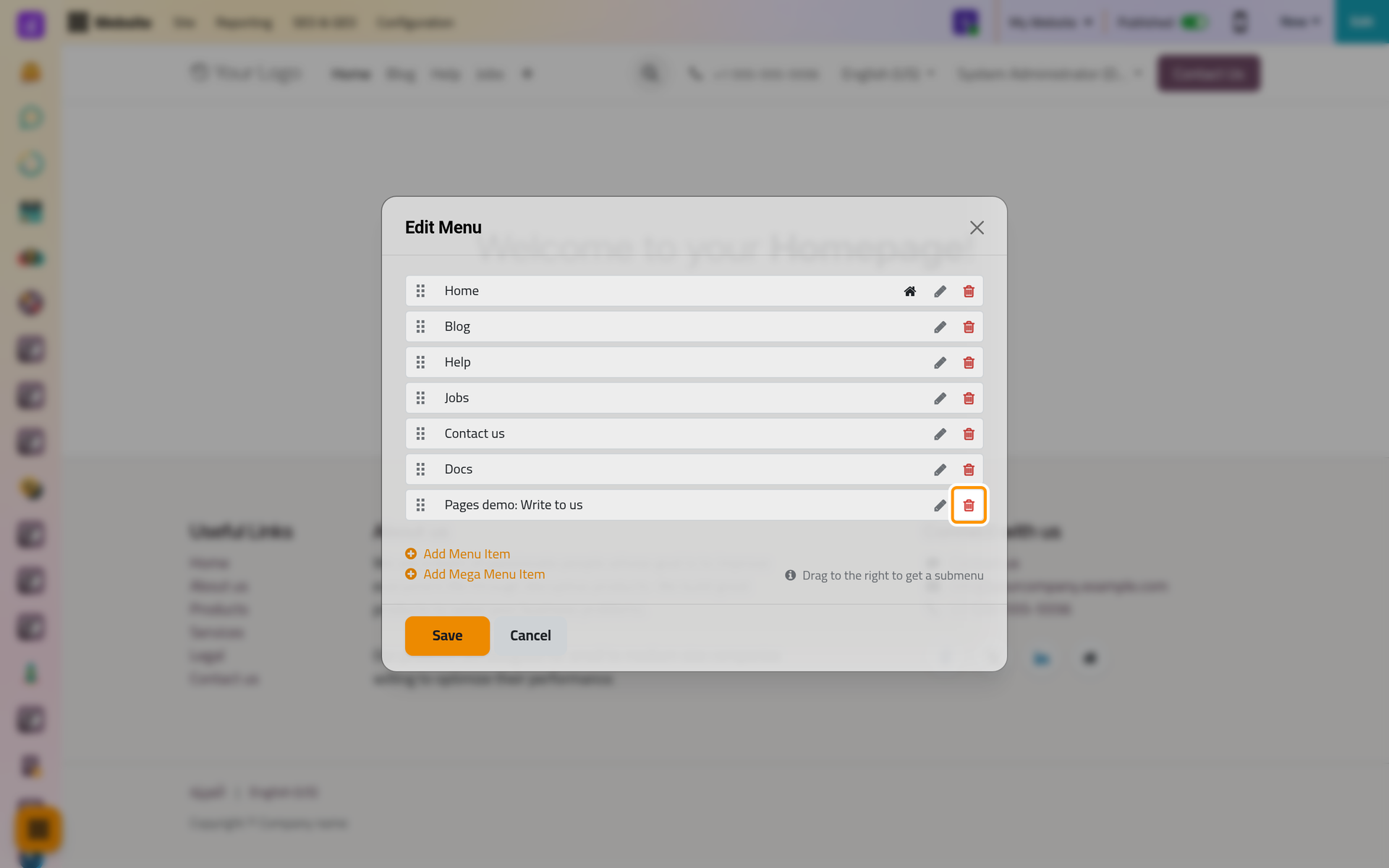Screen dimensions: 1389x868
Task: Delete the Docs menu item
Action: coord(969,469)
